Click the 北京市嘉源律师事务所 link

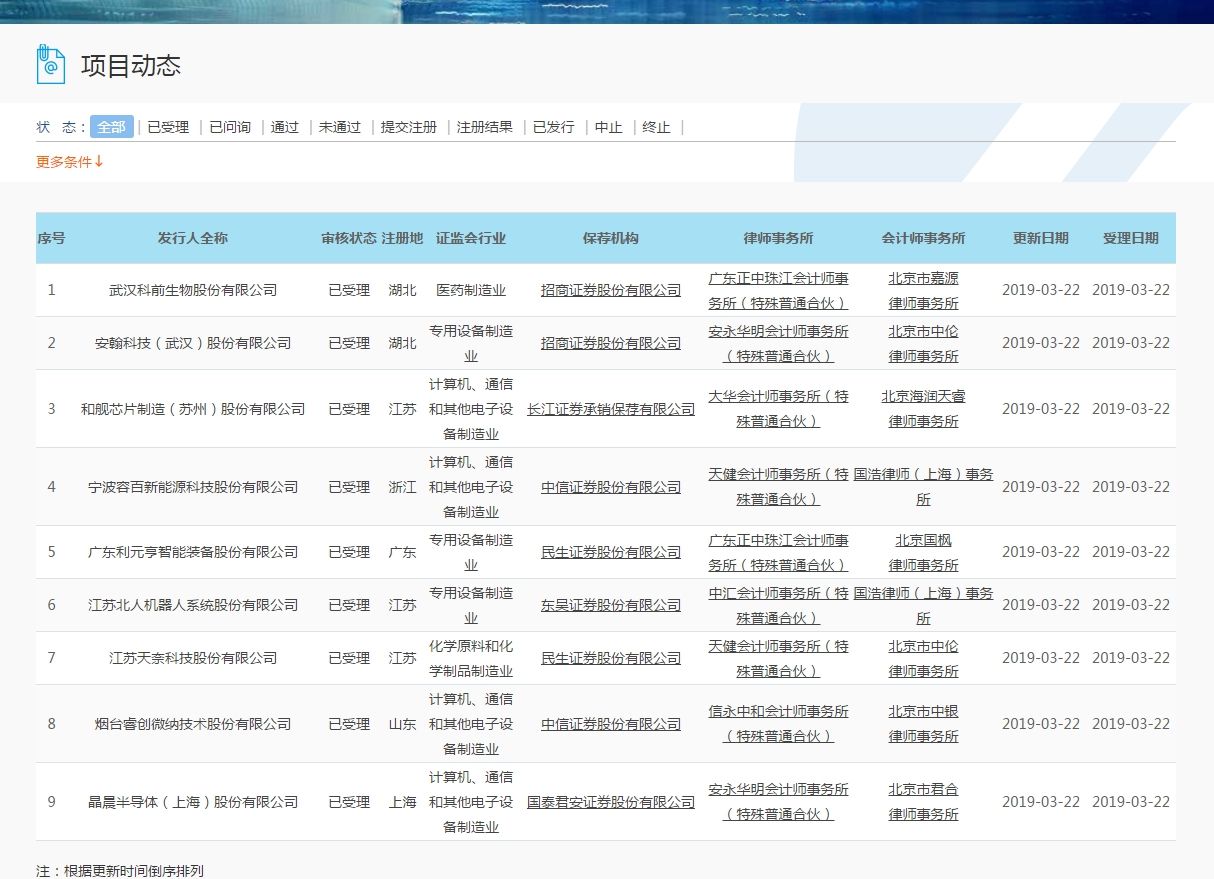coord(923,290)
